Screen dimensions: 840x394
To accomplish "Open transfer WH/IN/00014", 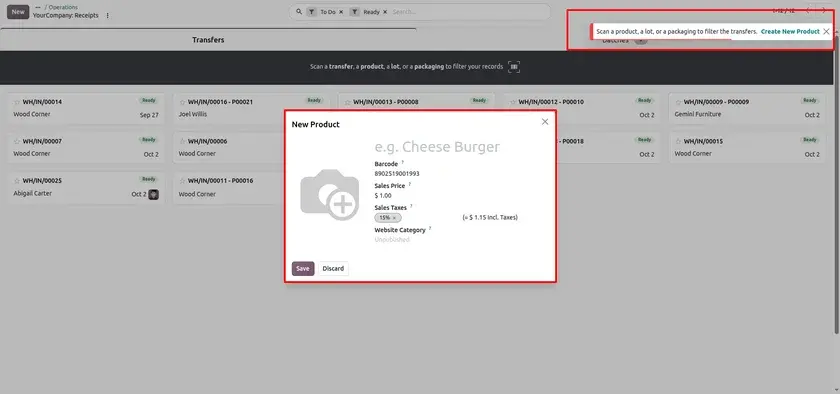I will coord(86,108).
